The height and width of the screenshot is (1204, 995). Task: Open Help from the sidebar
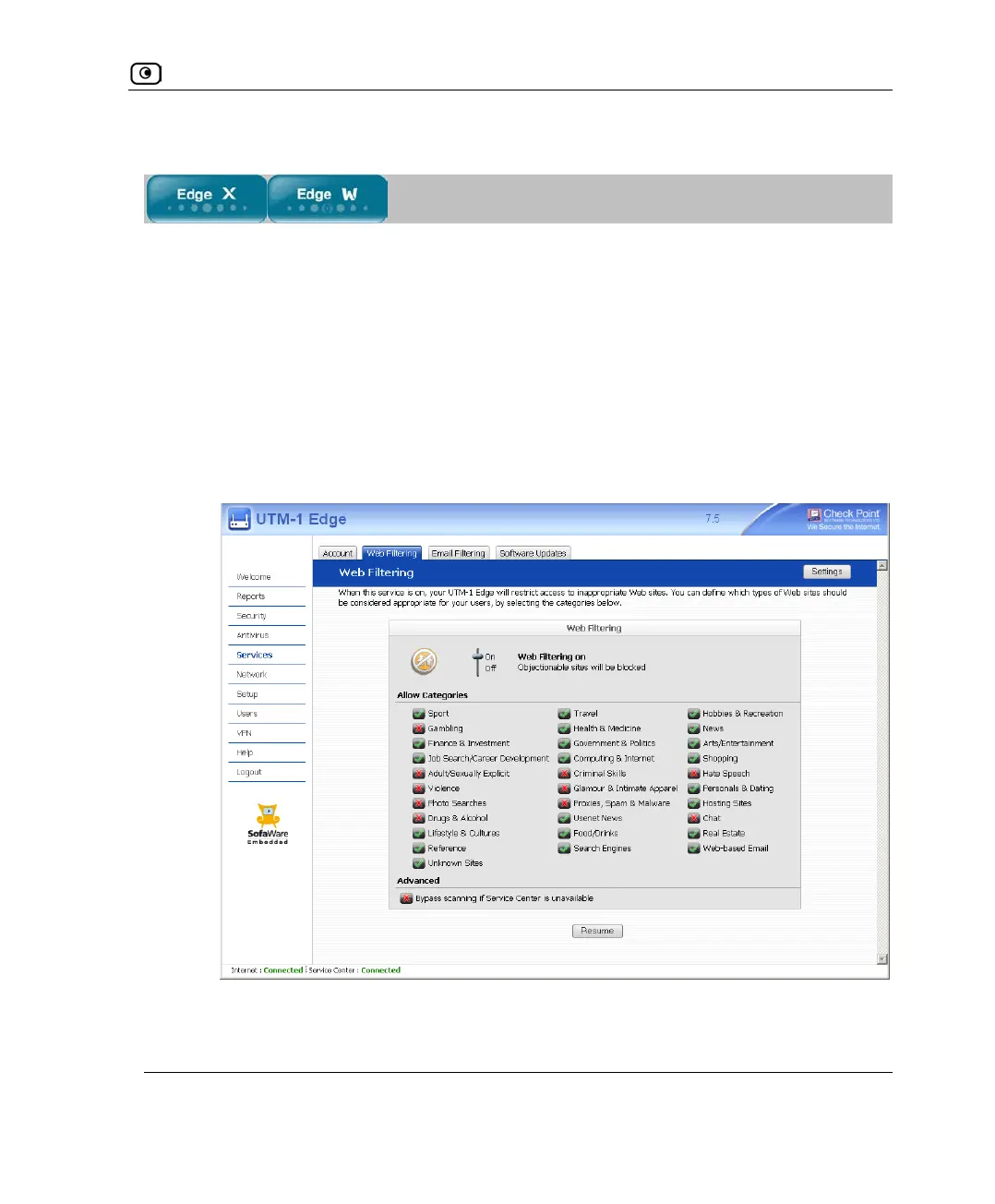(x=245, y=752)
